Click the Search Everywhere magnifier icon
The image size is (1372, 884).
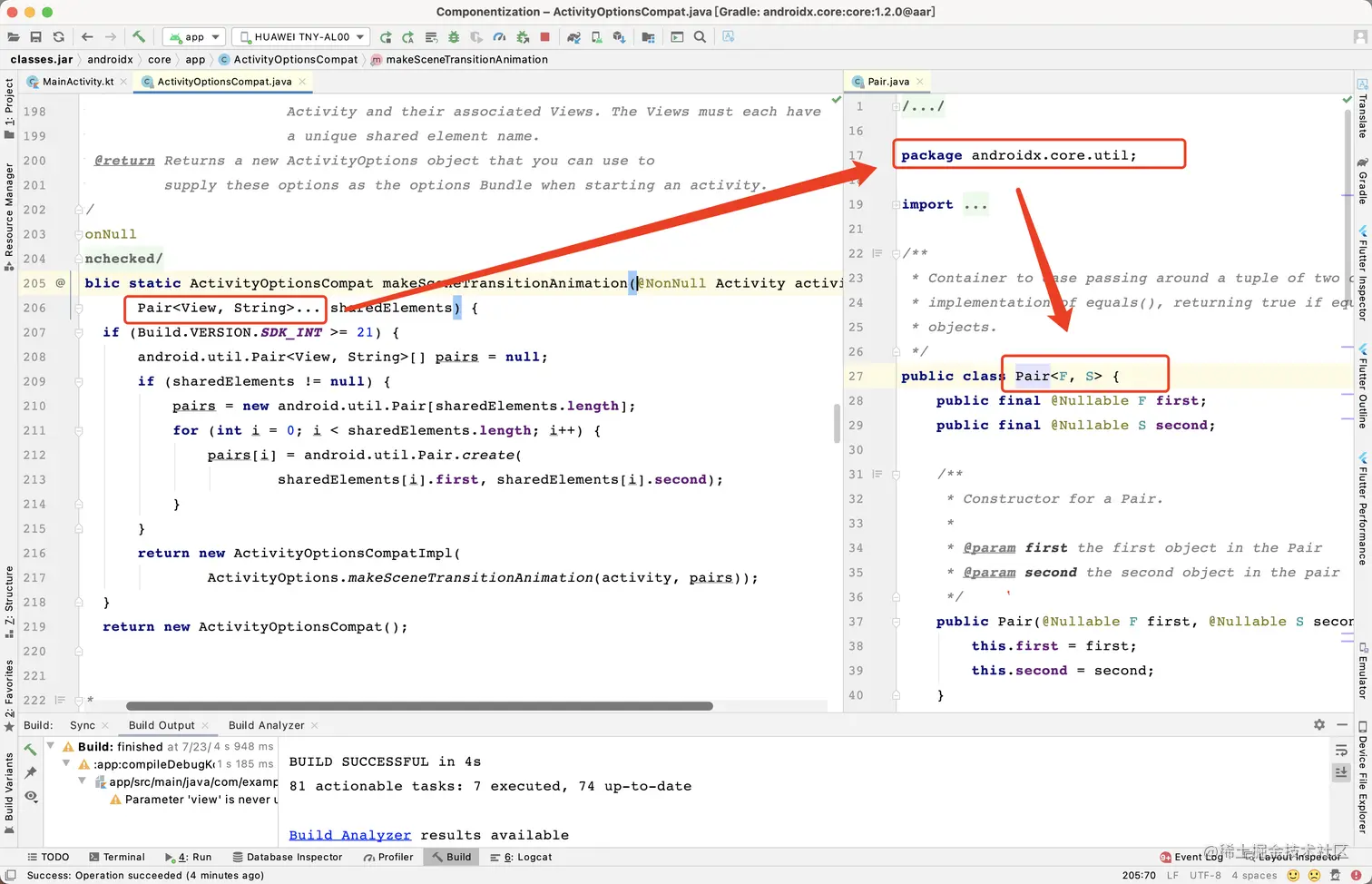(x=700, y=37)
